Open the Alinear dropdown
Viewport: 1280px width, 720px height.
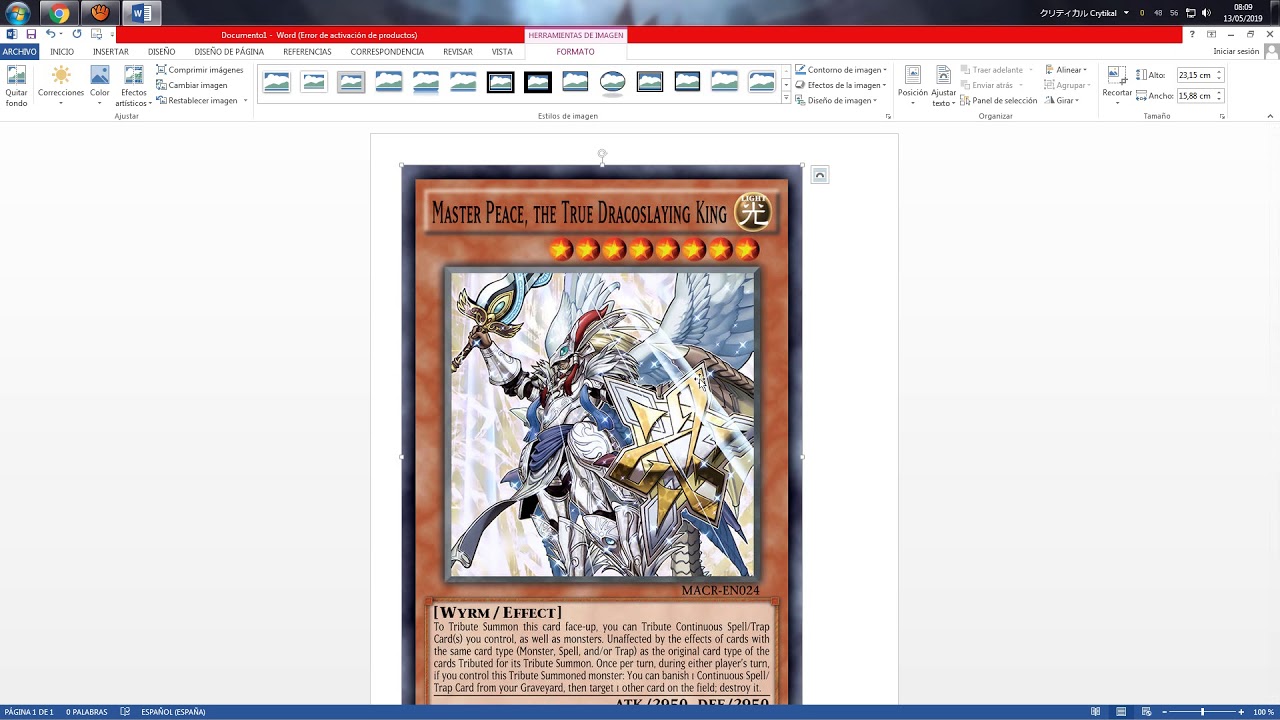tap(1066, 70)
